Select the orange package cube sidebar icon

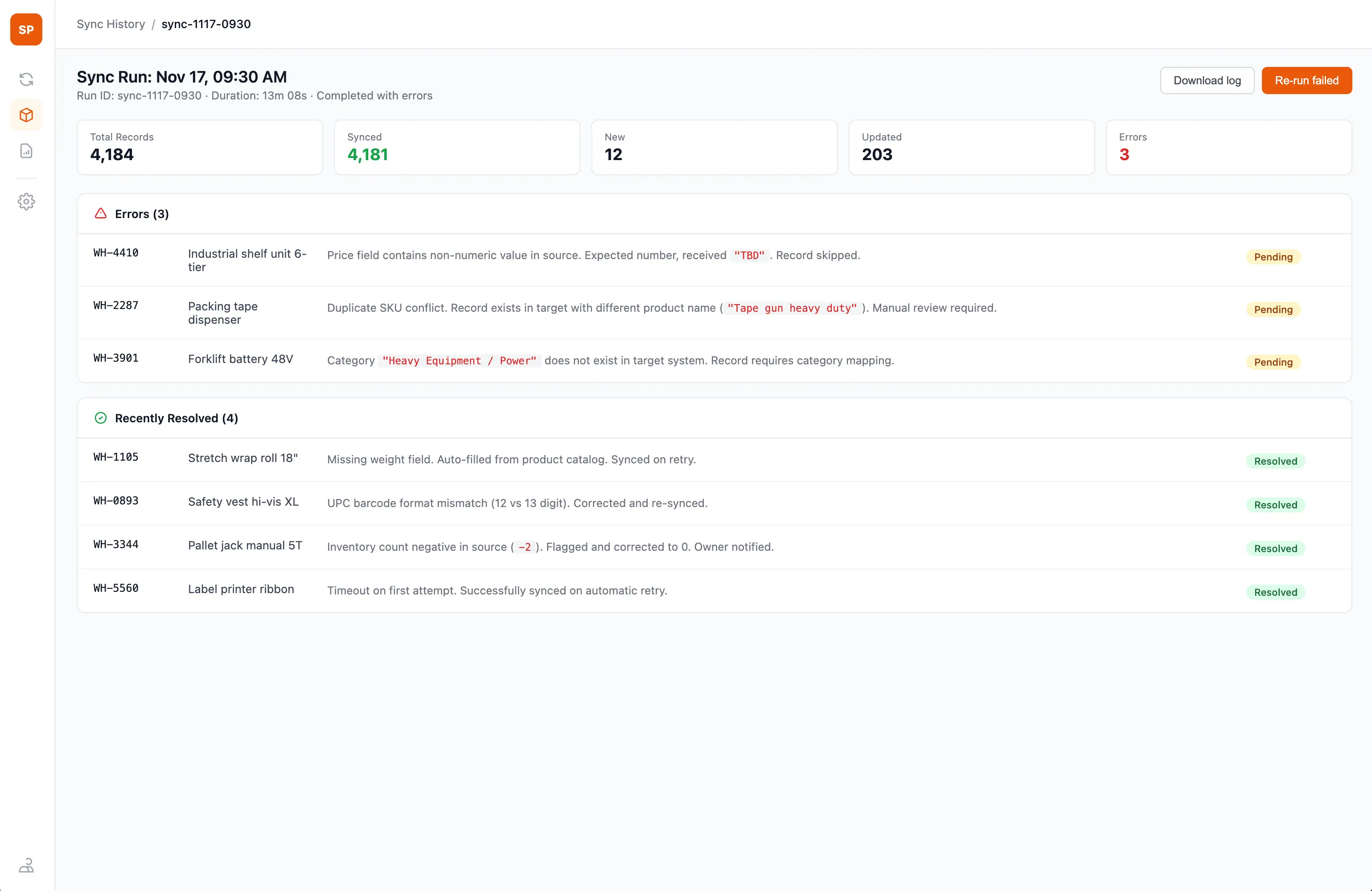[26, 115]
